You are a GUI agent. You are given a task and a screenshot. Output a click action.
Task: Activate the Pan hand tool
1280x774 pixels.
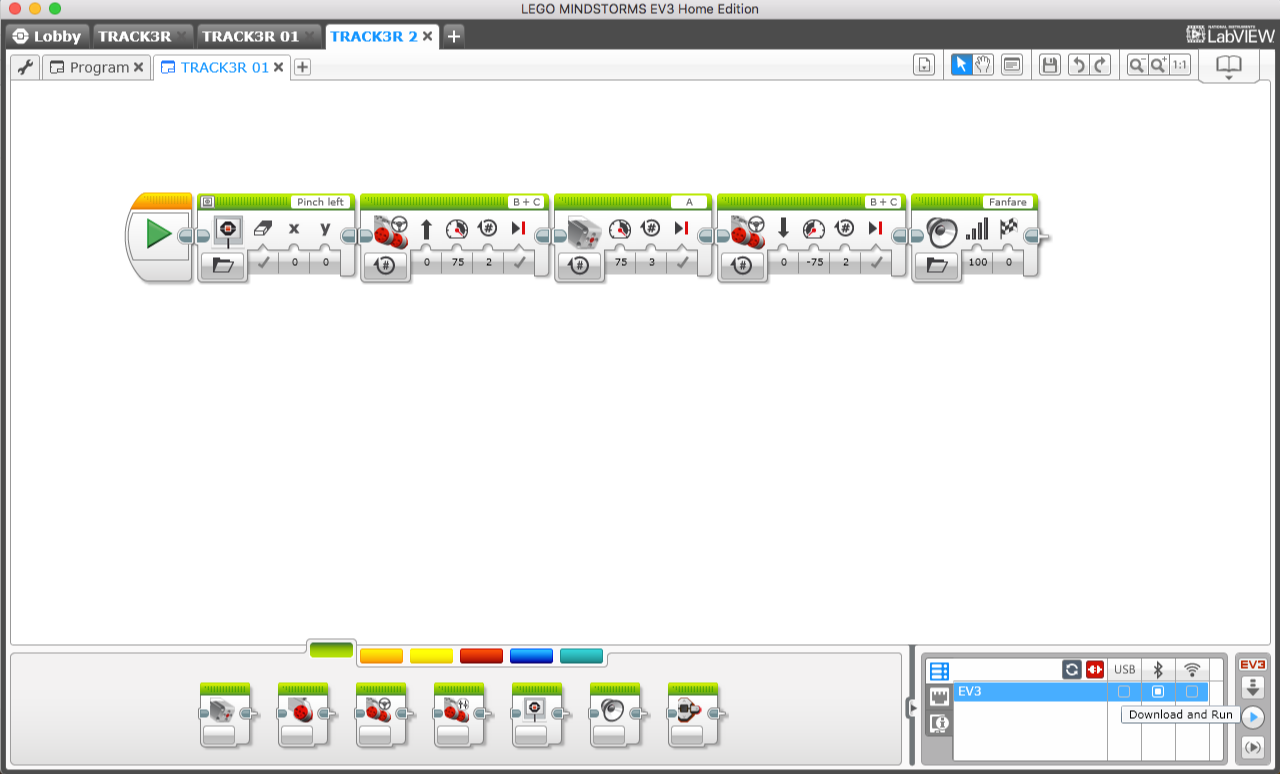pos(983,65)
